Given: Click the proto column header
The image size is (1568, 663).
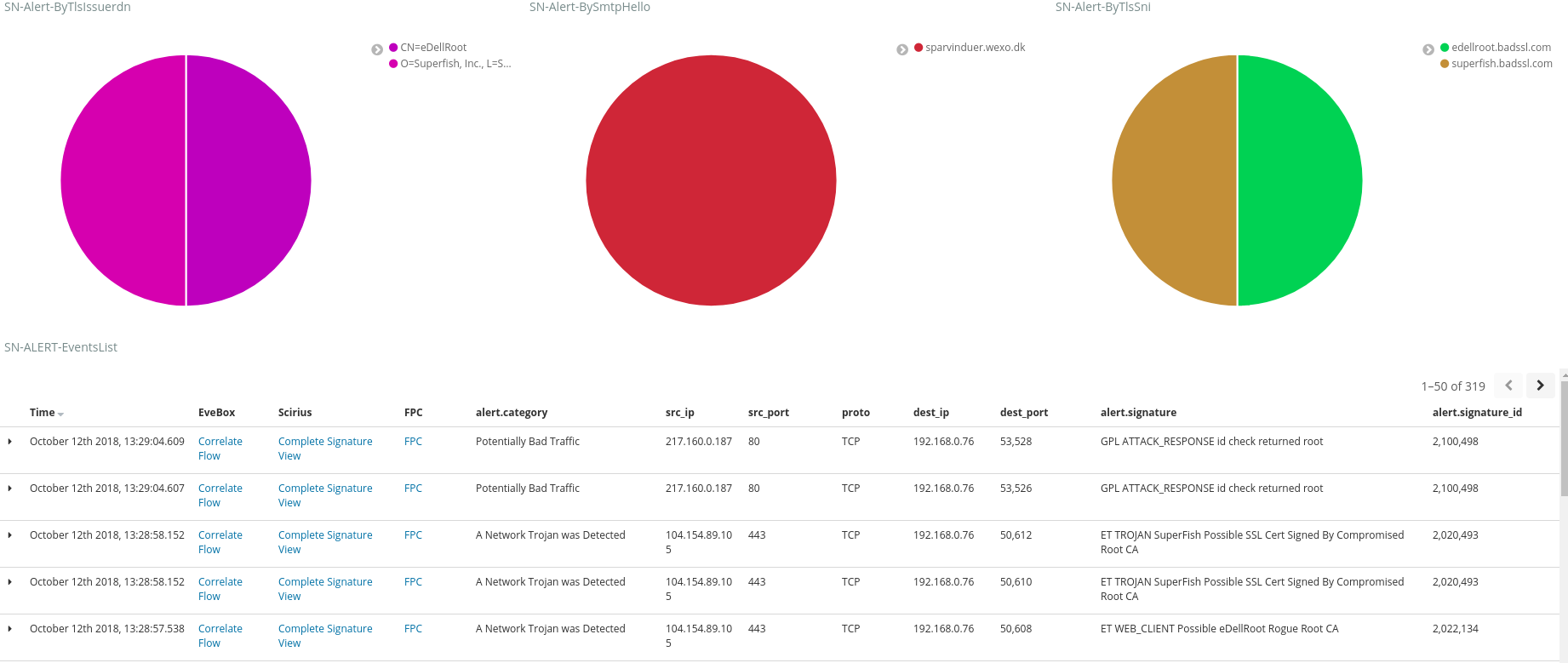Looking at the screenshot, I should click(x=856, y=413).
